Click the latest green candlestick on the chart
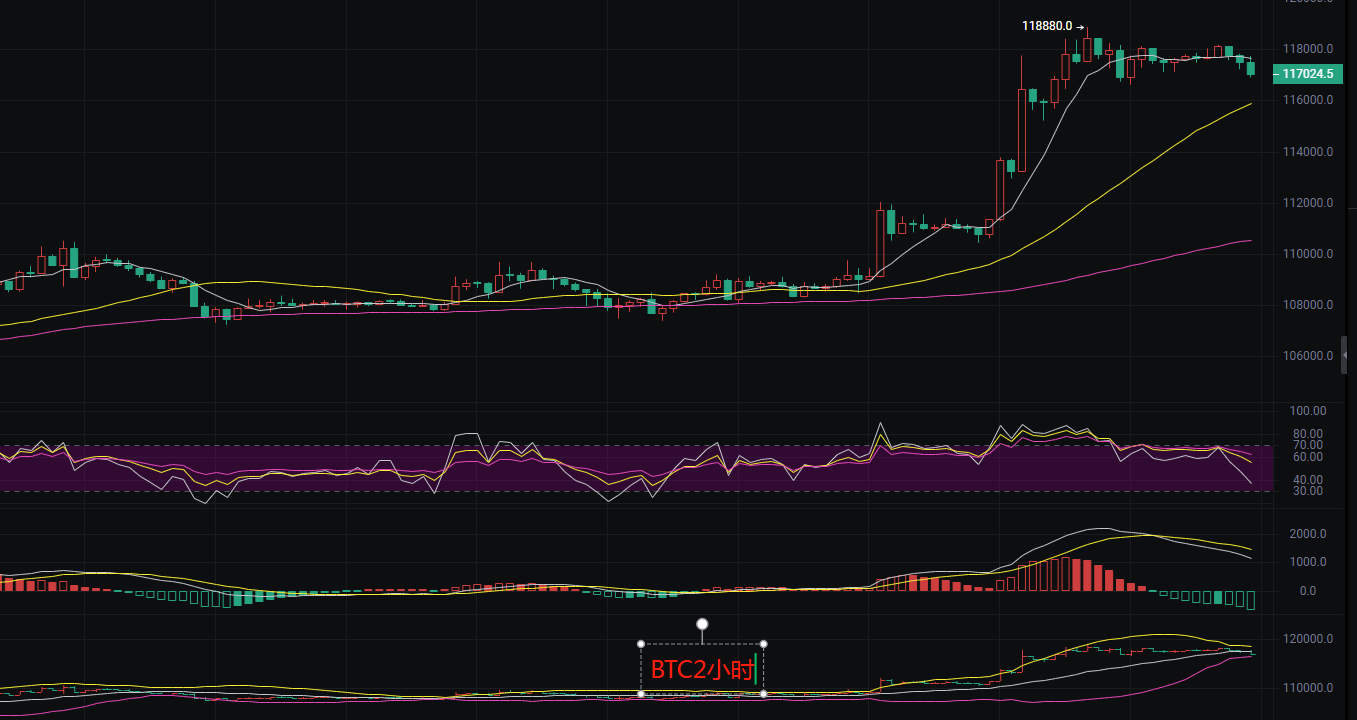 1250,68
